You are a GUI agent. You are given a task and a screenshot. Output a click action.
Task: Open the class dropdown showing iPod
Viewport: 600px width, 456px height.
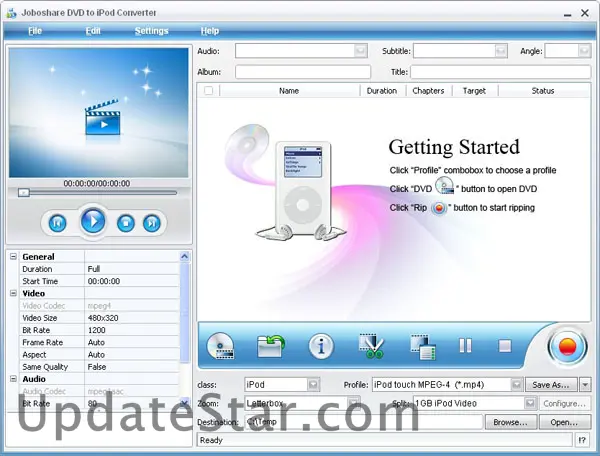click(x=313, y=384)
